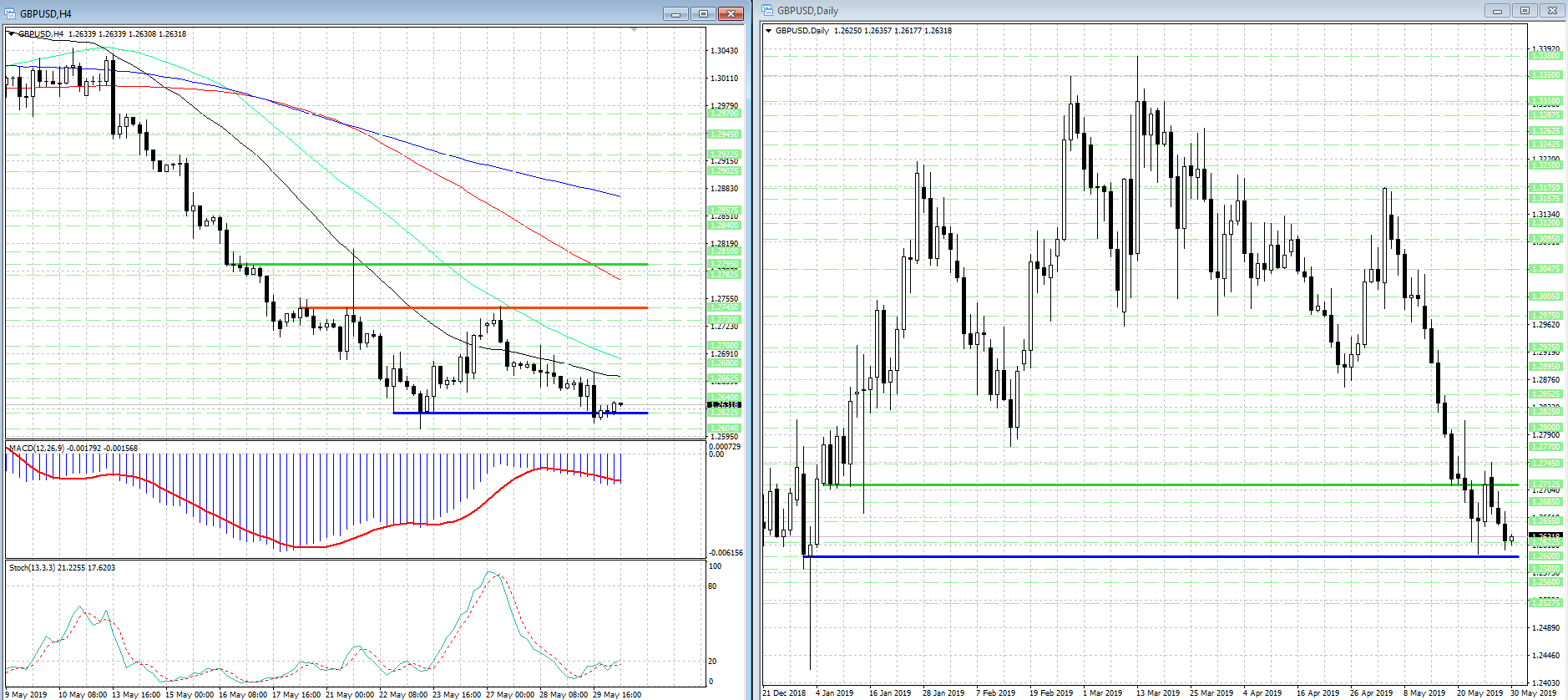Click the 21 May 00:00 time label on the H4 chart
The image size is (1568, 700).
[x=349, y=694]
